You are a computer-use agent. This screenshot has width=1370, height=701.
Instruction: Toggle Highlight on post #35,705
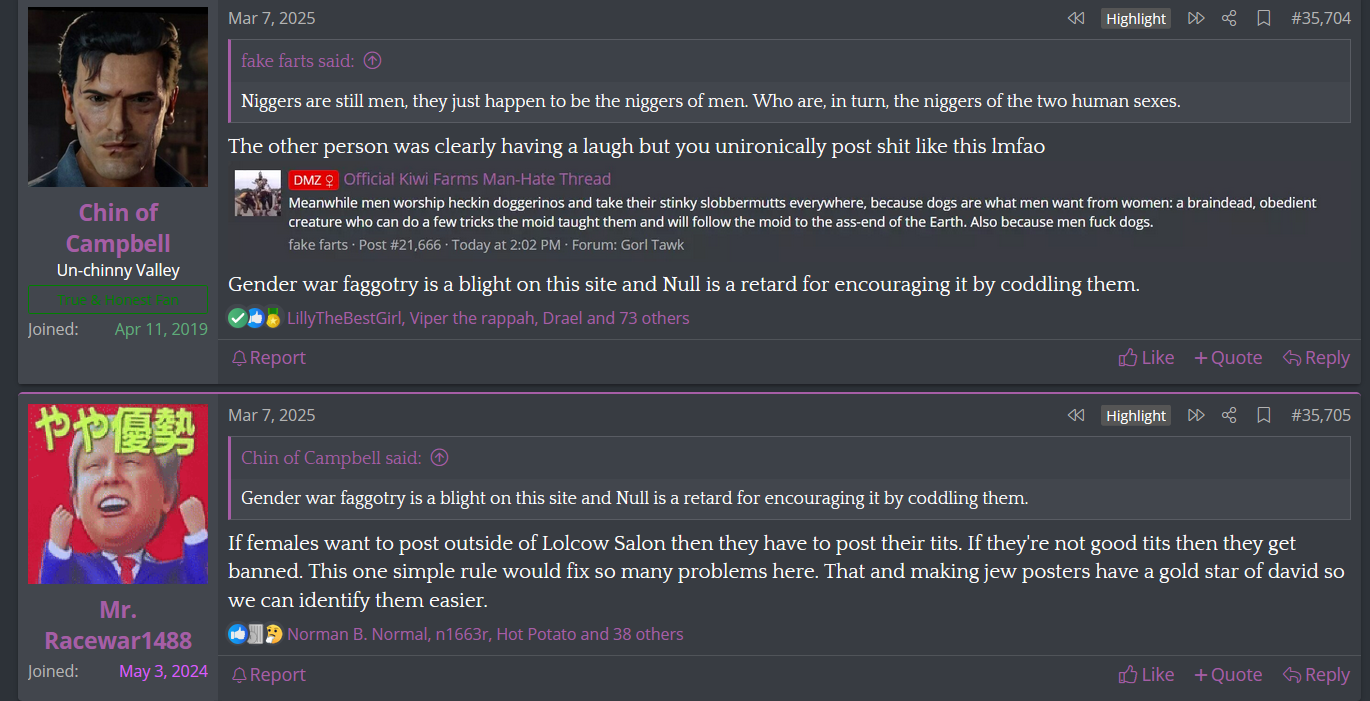(x=1136, y=415)
